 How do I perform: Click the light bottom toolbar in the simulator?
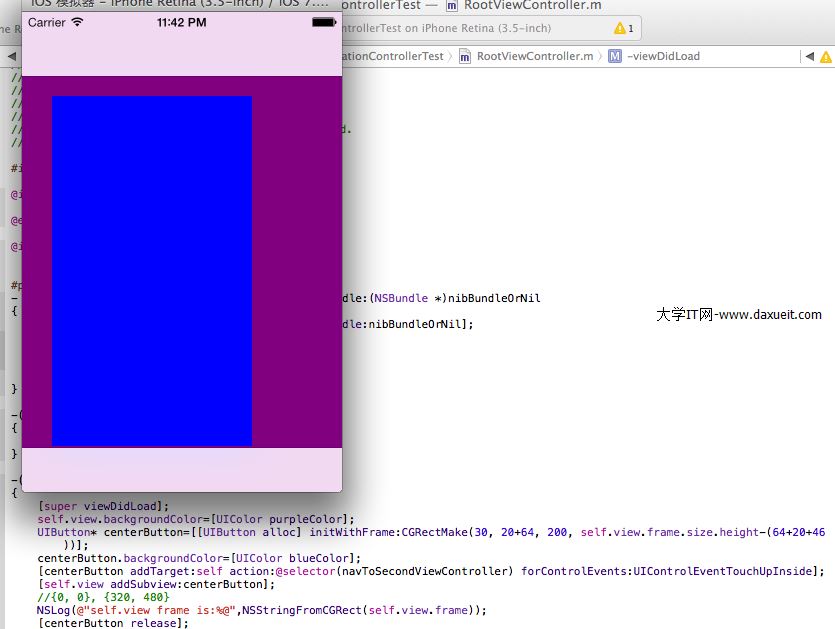point(182,469)
